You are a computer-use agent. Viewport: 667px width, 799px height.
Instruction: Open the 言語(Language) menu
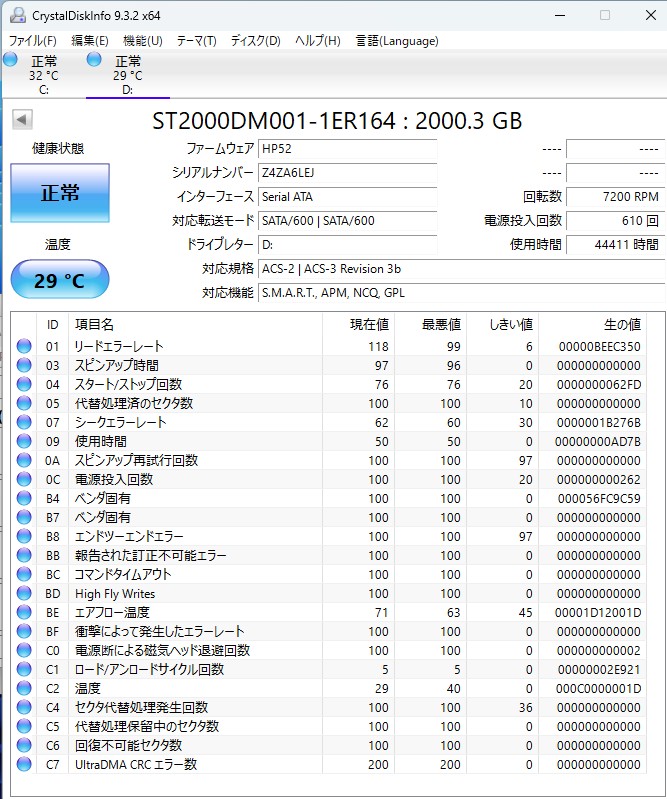397,41
